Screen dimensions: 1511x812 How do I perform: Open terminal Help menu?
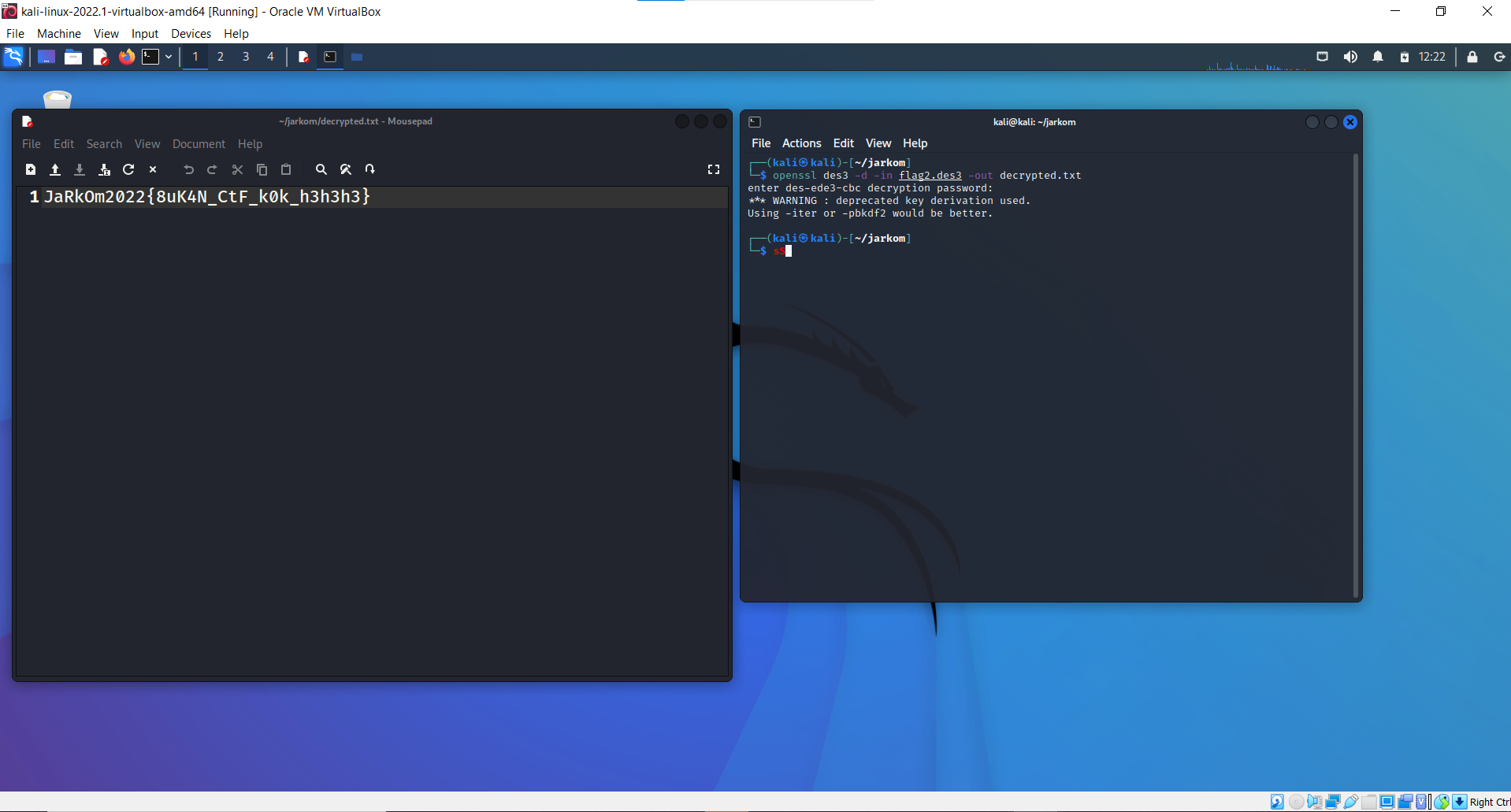(915, 143)
